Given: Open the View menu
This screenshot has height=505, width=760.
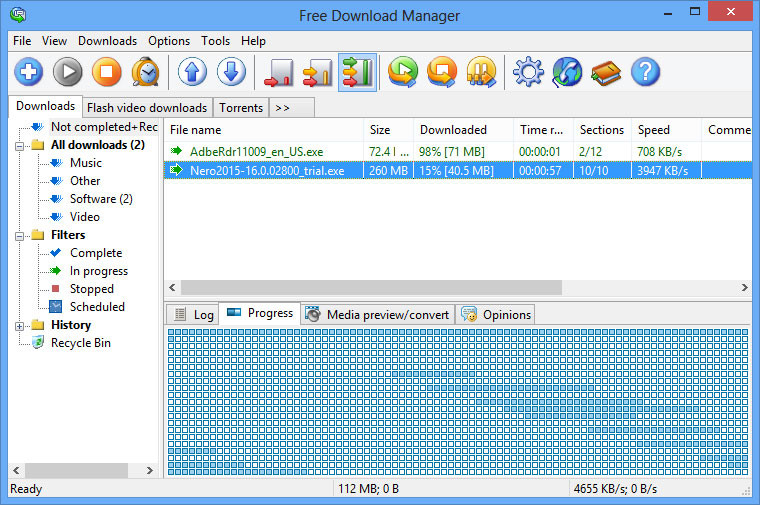Looking at the screenshot, I should tap(54, 41).
